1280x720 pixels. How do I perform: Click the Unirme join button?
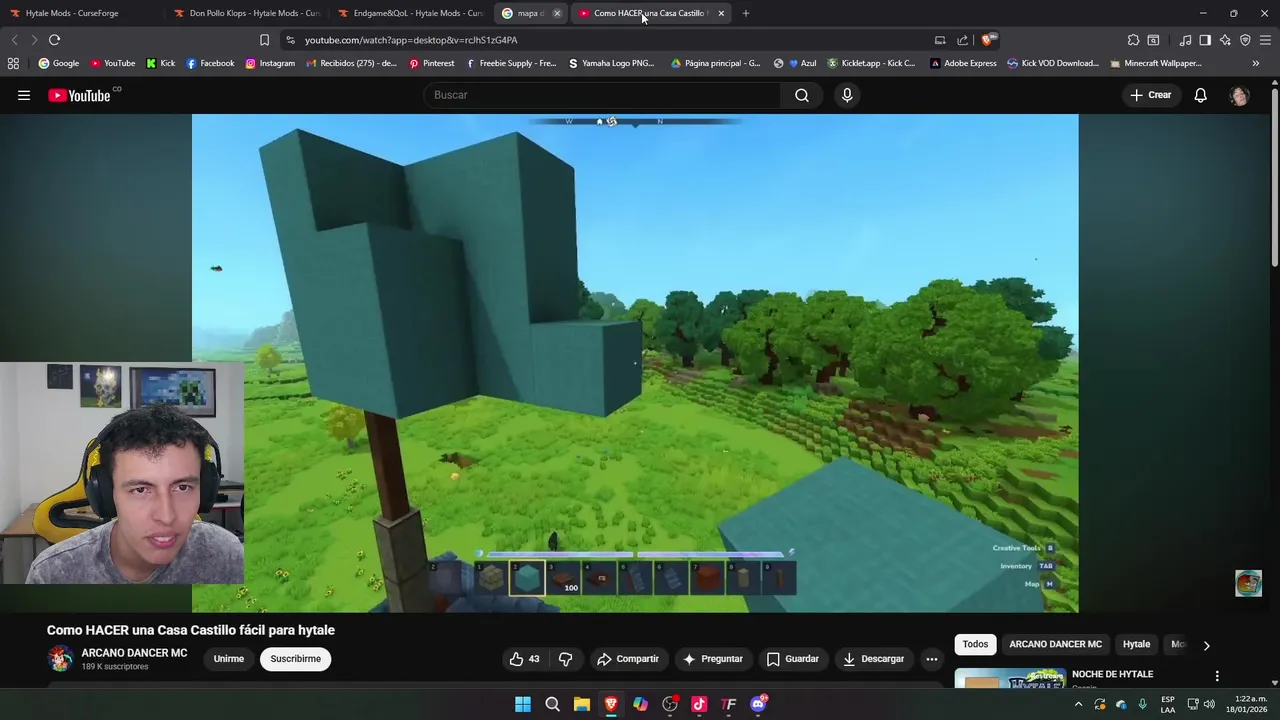[228, 659]
